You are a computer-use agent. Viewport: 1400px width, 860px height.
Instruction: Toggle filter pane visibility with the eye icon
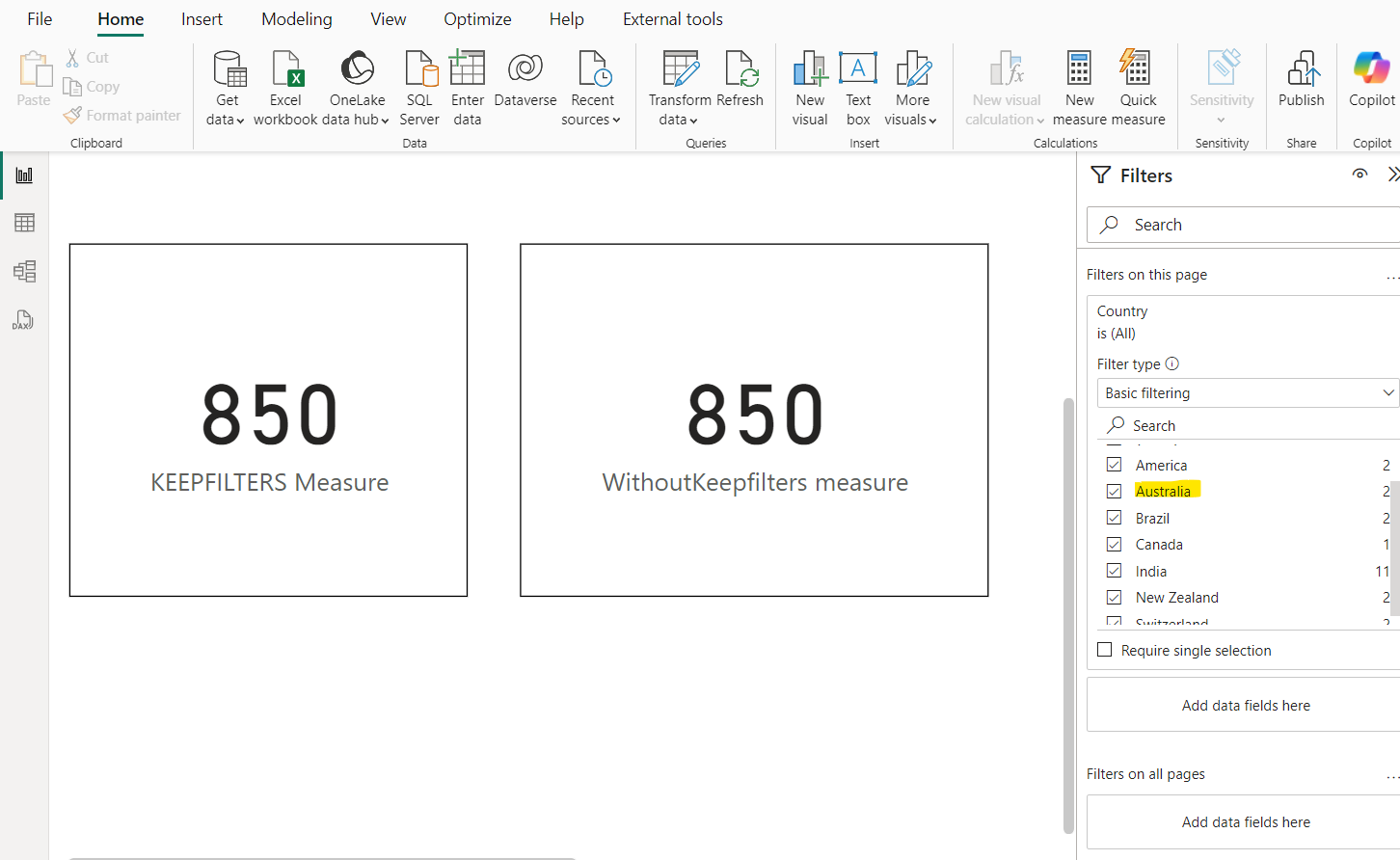pyautogui.click(x=1360, y=175)
